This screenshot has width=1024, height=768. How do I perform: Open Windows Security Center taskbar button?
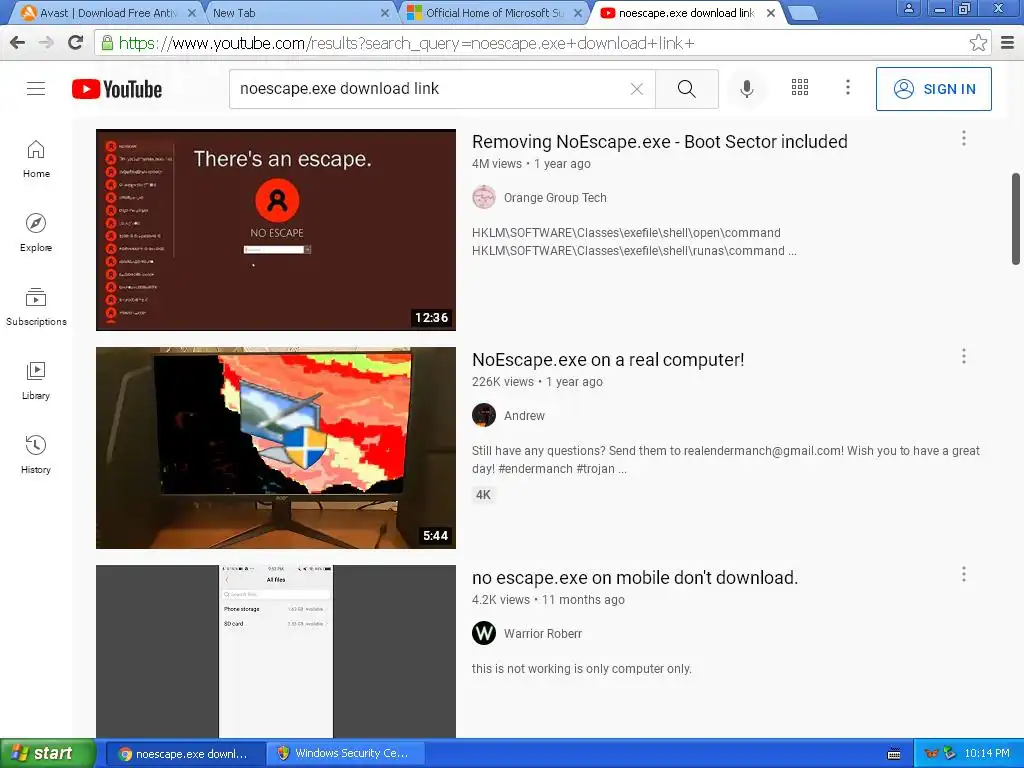point(346,754)
